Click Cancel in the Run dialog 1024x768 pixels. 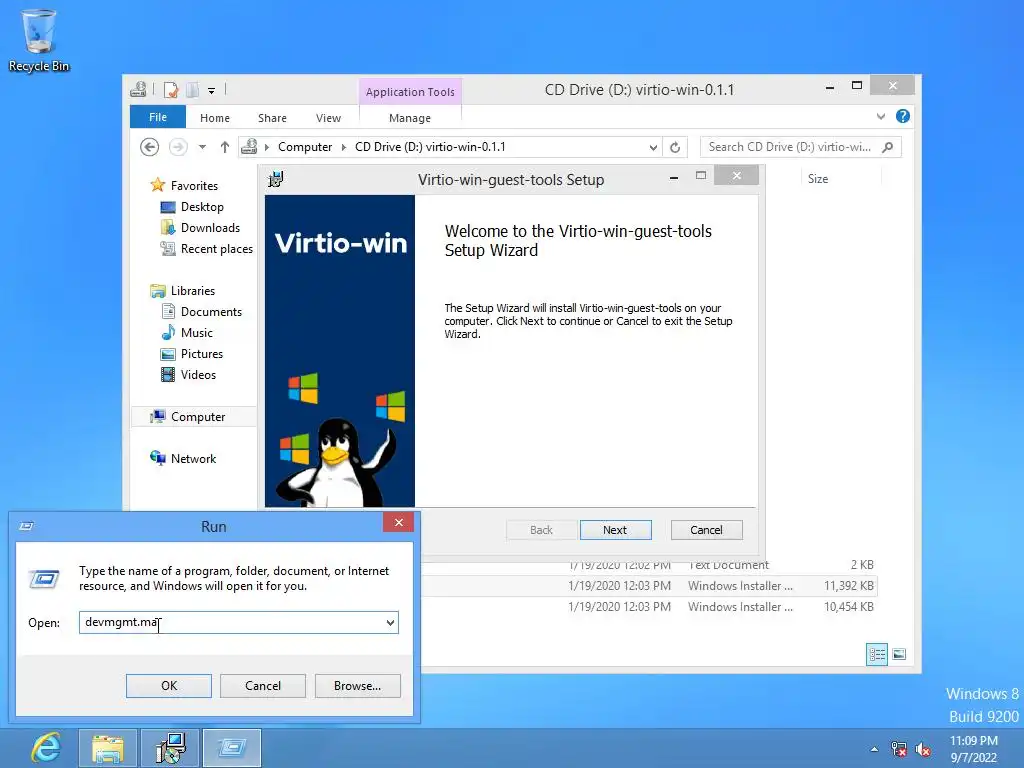[263, 686]
